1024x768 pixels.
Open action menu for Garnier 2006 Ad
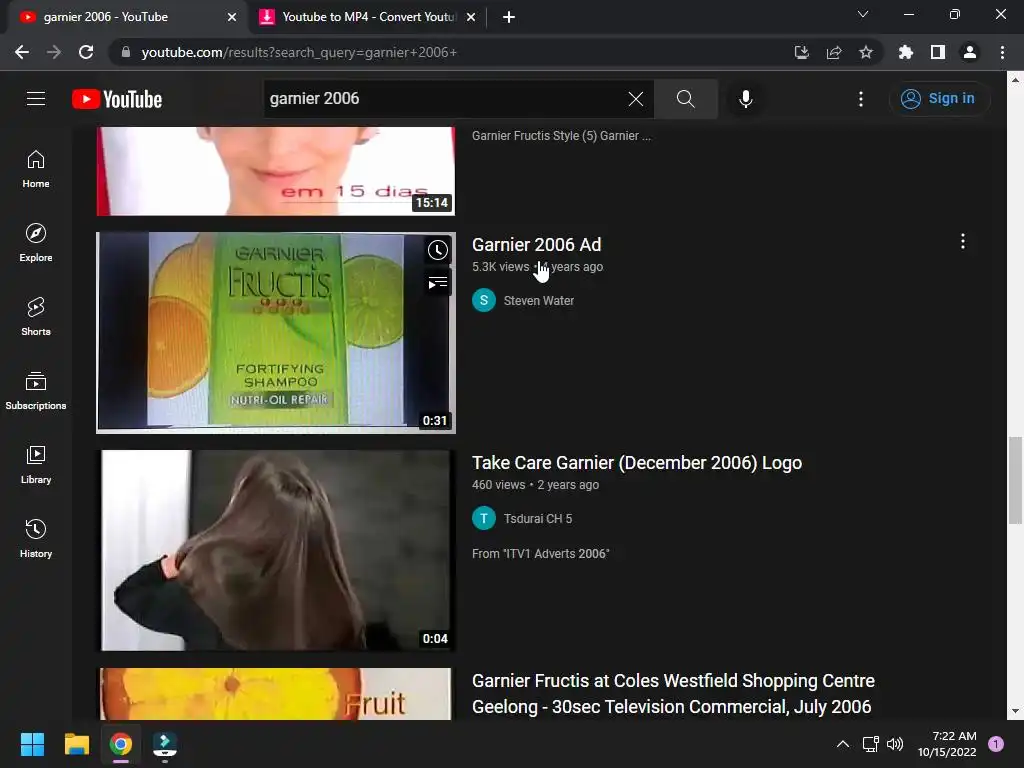click(x=963, y=242)
